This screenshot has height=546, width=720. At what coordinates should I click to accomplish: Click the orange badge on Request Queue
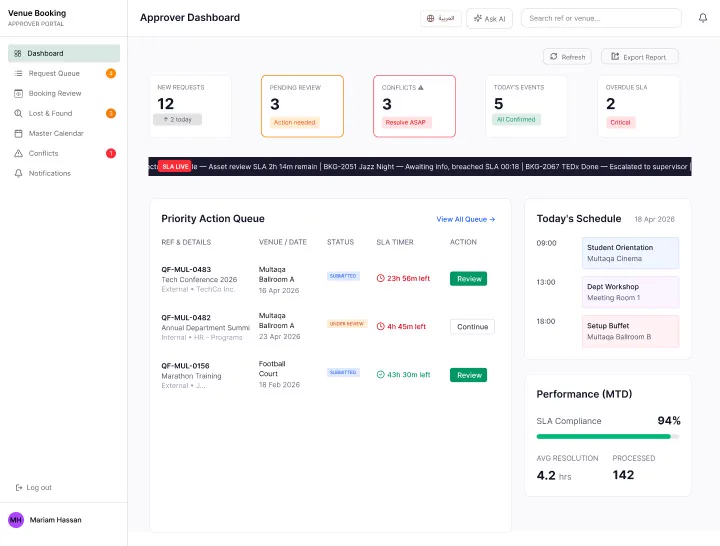(111, 73)
